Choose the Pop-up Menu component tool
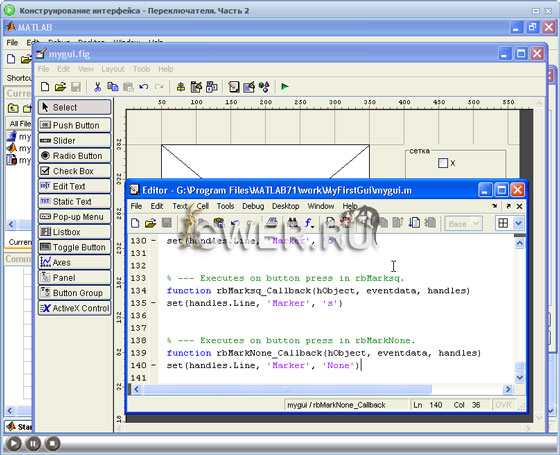 coord(75,217)
